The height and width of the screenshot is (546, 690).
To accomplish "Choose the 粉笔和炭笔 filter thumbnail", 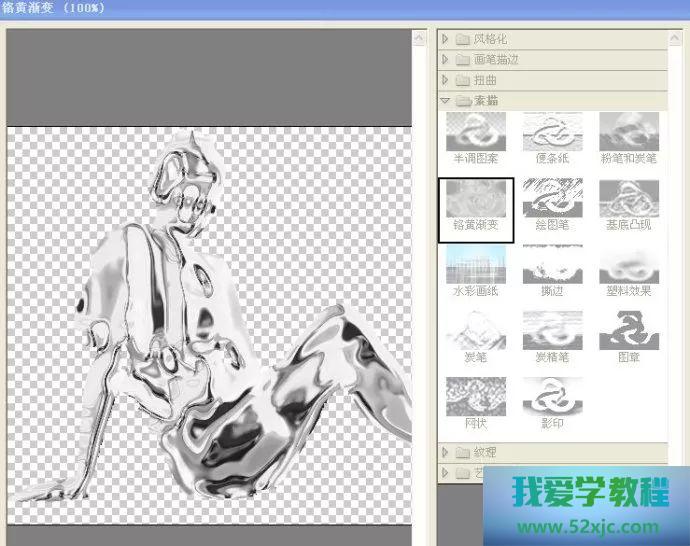I will tap(628, 132).
